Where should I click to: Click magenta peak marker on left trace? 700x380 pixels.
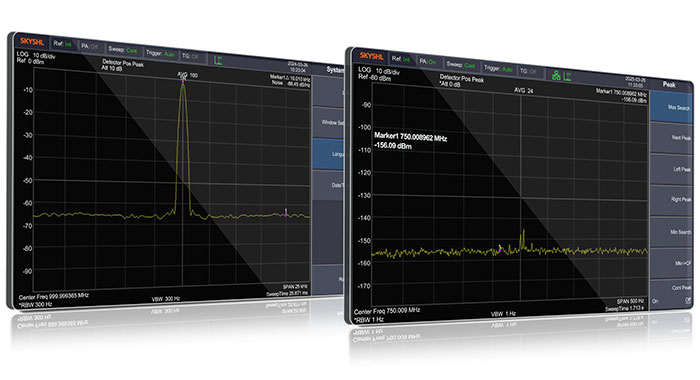point(183,82)
